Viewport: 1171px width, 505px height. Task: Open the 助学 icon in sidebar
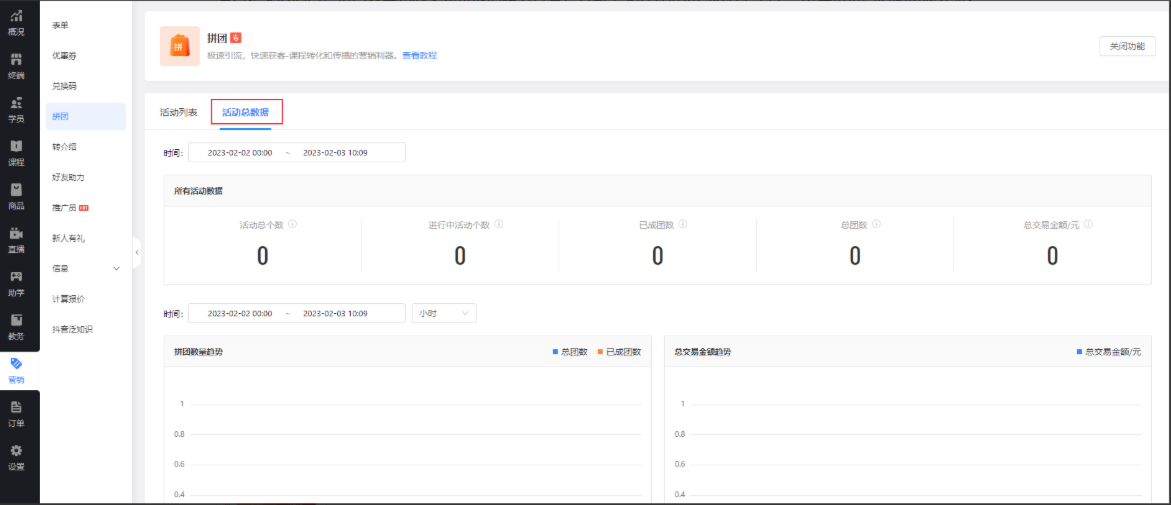click(x=16, y=276)
